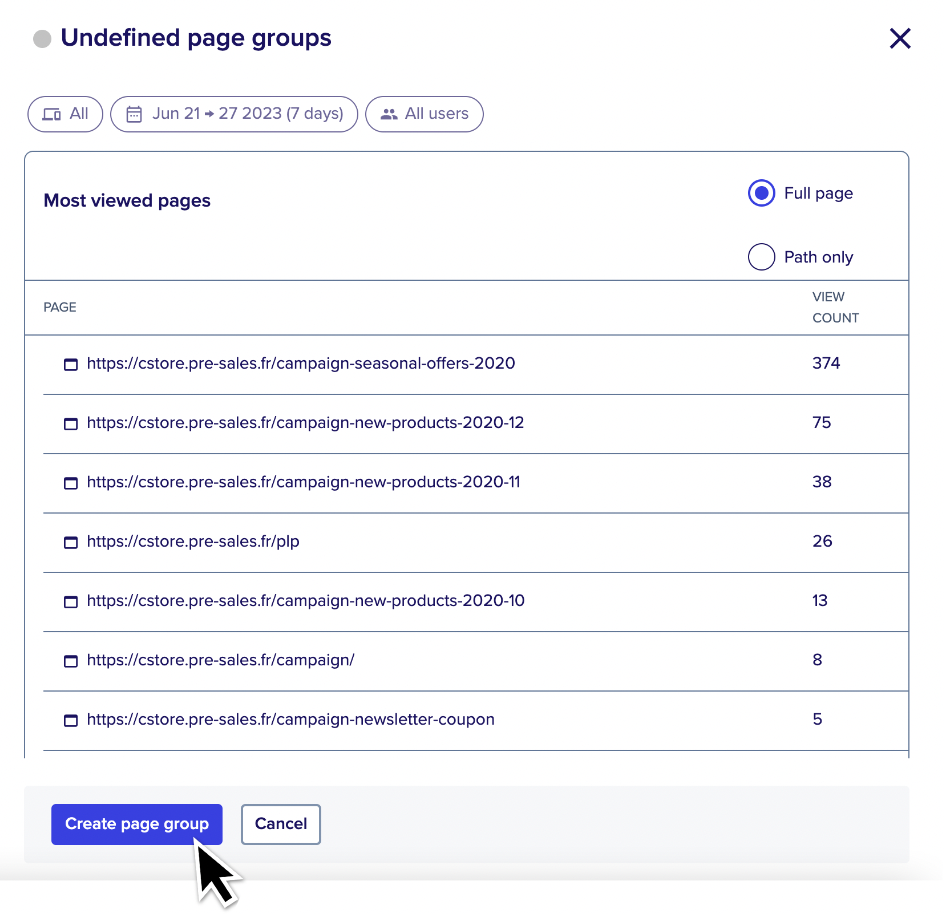Click the Cancel button
Viewport: 944px width, 914px height.
(281, 824)
